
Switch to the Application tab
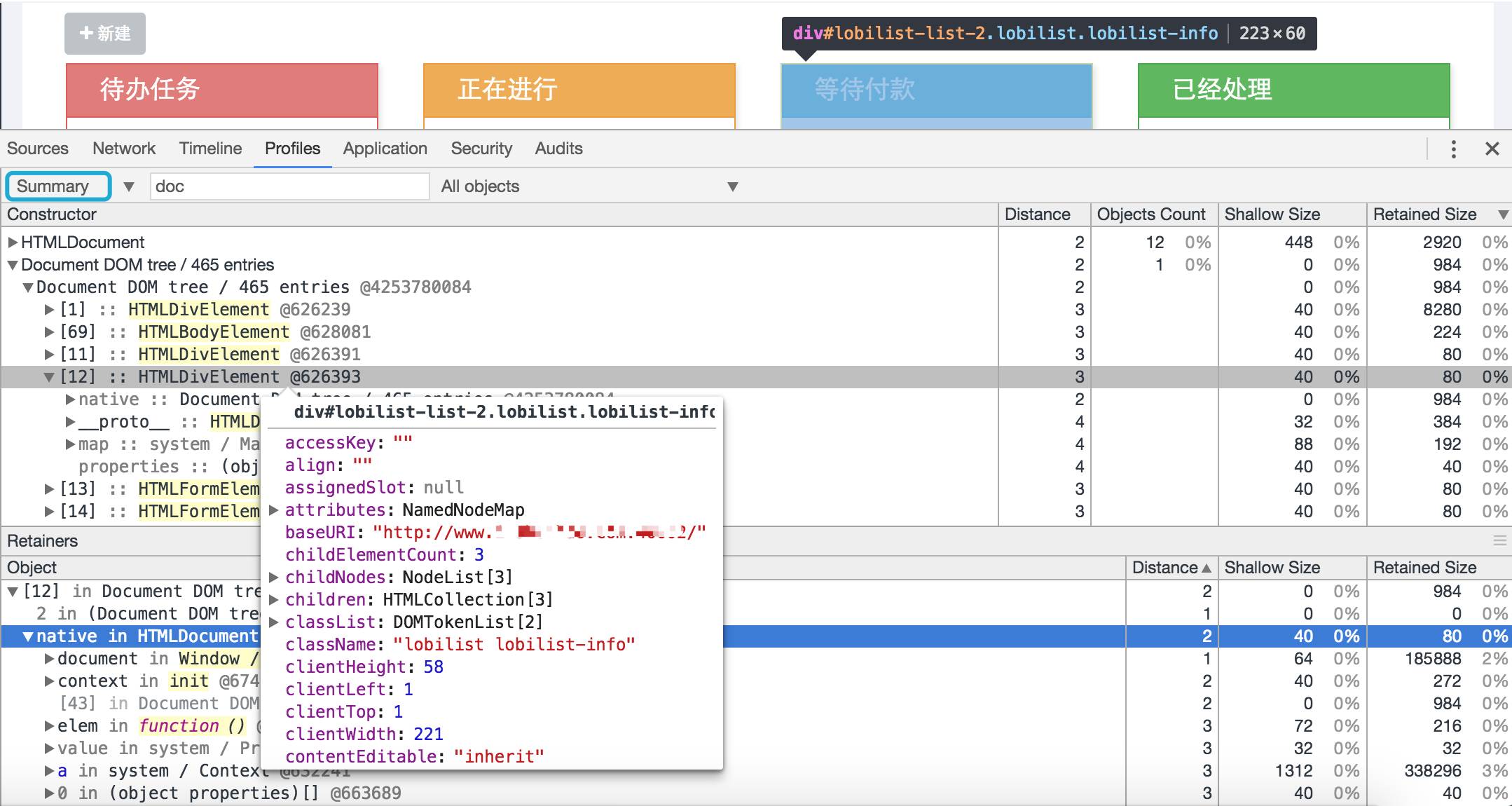click(385, 149)
